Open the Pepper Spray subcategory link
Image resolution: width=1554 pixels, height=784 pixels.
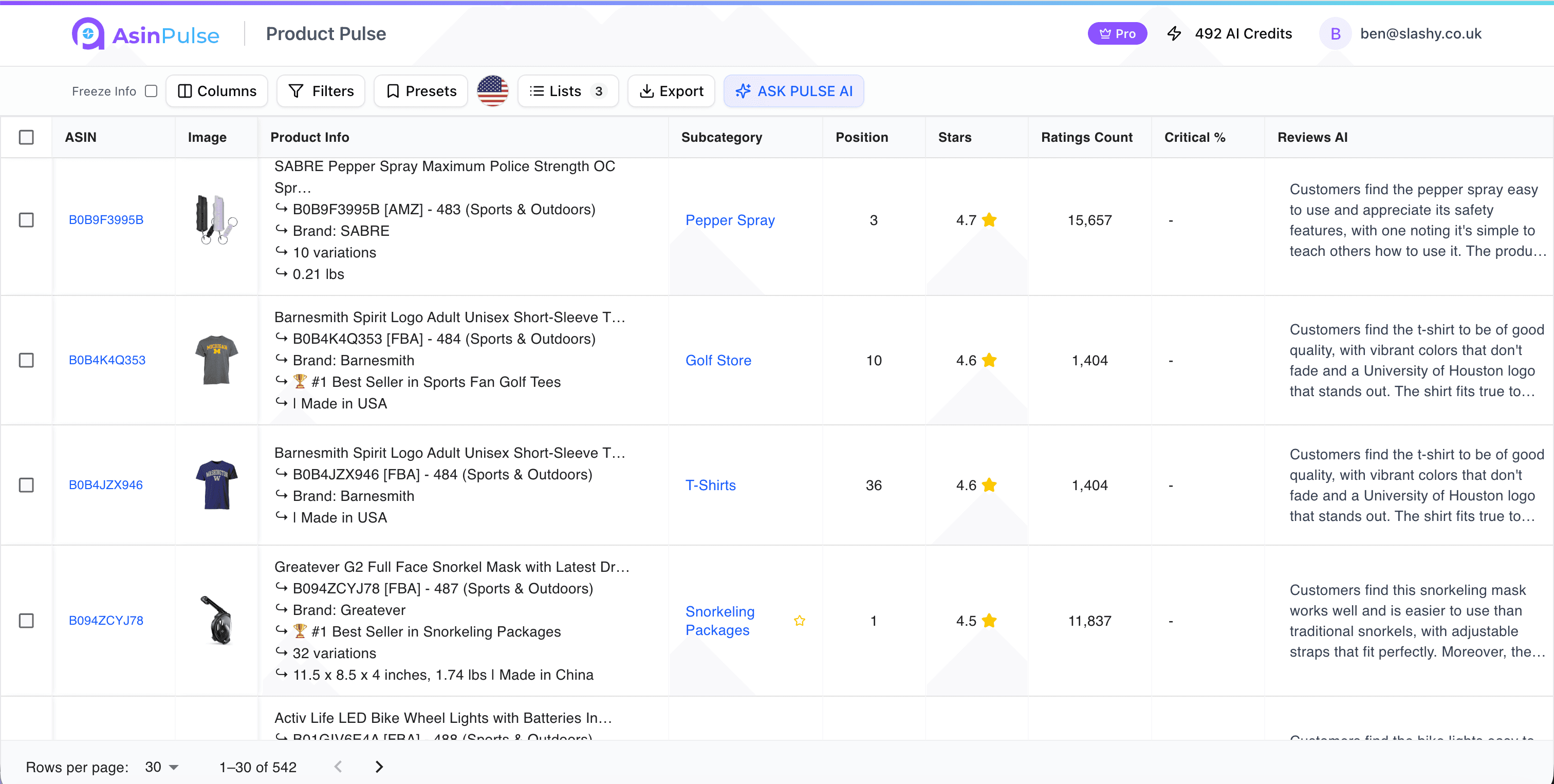click(729, 220)
